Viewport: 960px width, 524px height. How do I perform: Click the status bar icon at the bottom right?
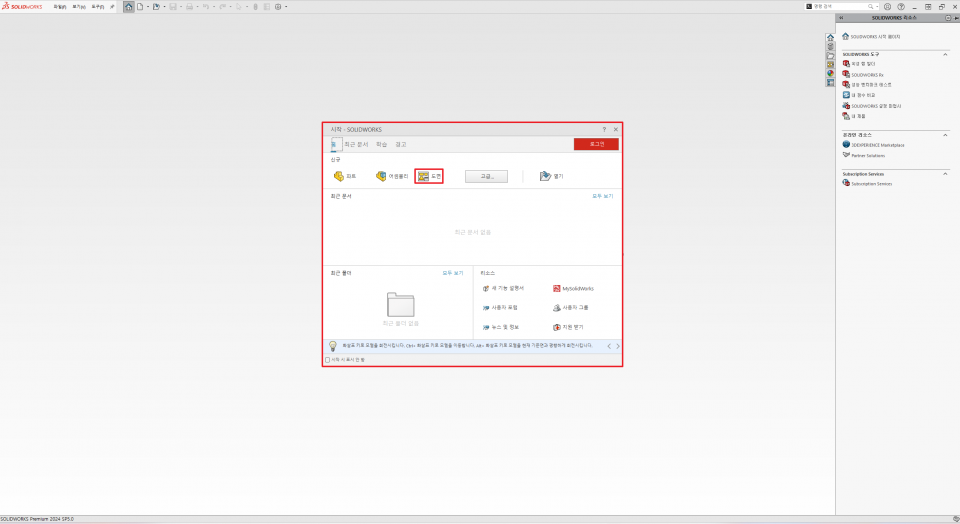[x=956, y=519]
